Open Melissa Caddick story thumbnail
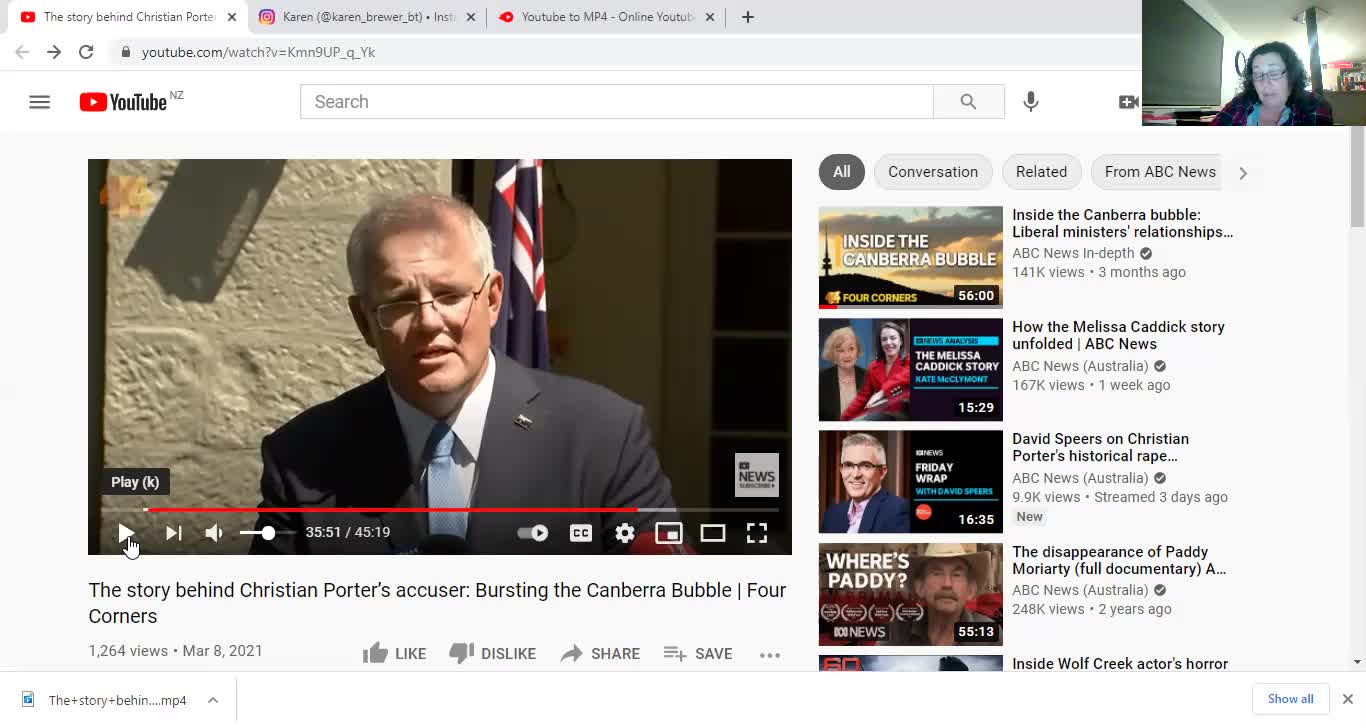The height and width of the screenshot is (728, 1366). [x=911, y=370]
